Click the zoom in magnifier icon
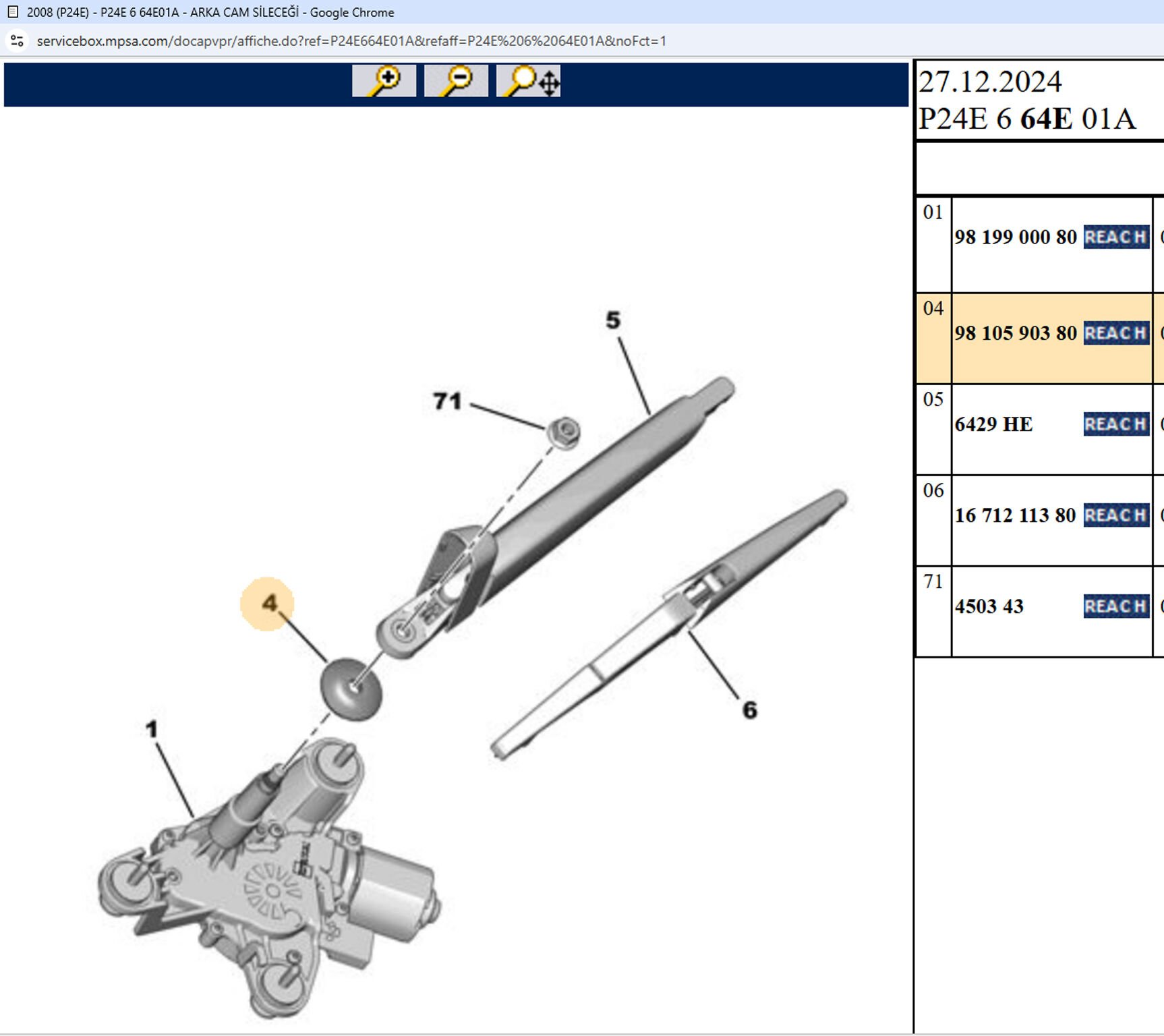 [x=384, y=81]
